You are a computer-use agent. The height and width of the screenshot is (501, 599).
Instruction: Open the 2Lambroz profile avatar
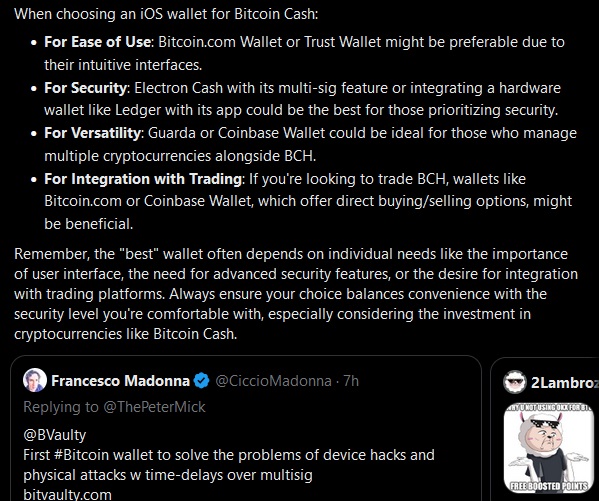tap(515, 382)
